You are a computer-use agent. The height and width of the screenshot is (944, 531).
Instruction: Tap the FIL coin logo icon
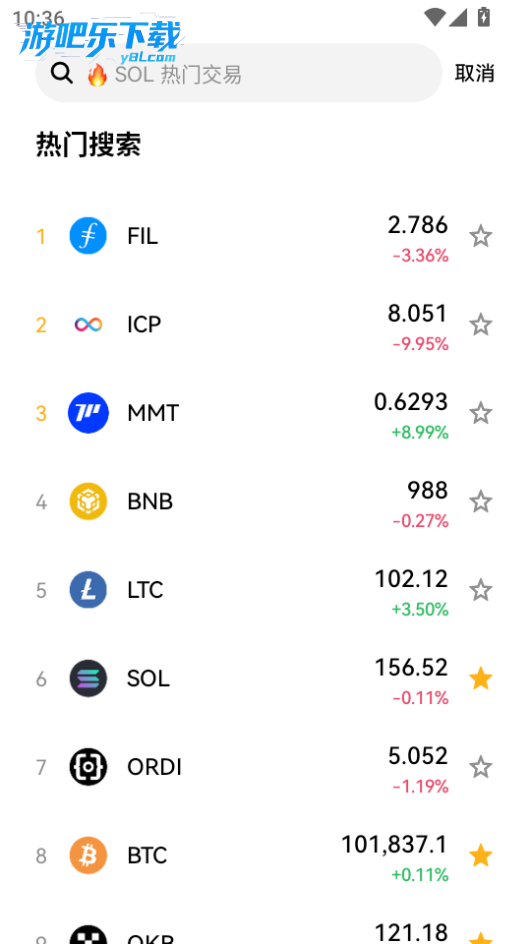[88, 236]
